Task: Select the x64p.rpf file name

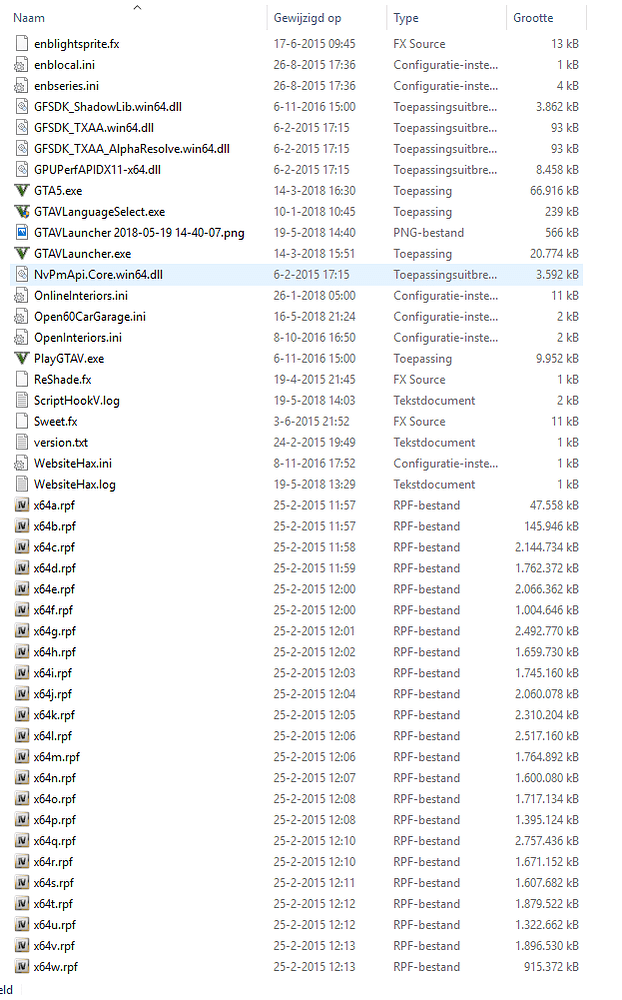Action: tap(55, 820)
